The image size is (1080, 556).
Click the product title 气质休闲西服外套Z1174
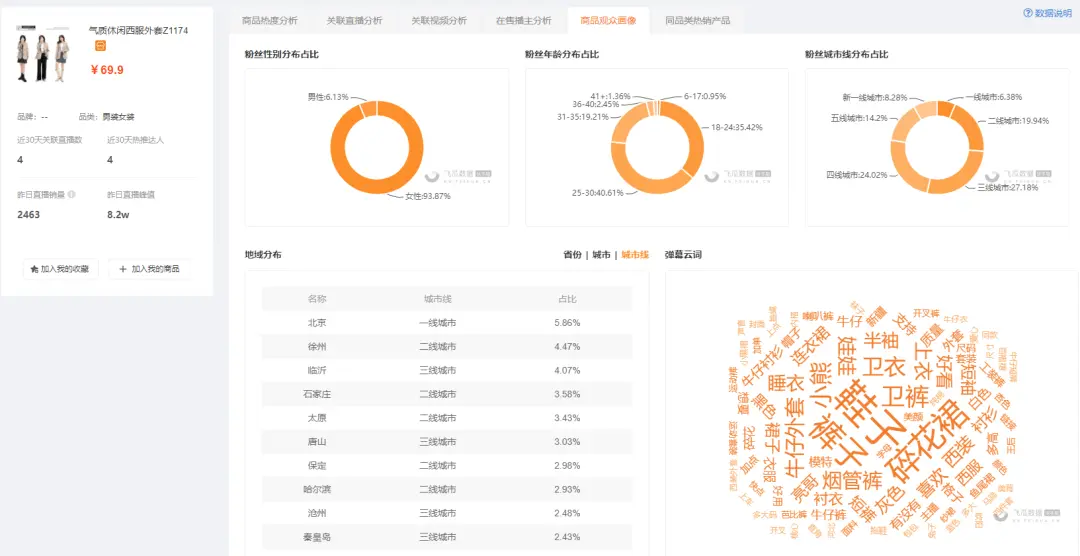click(138, 30)
